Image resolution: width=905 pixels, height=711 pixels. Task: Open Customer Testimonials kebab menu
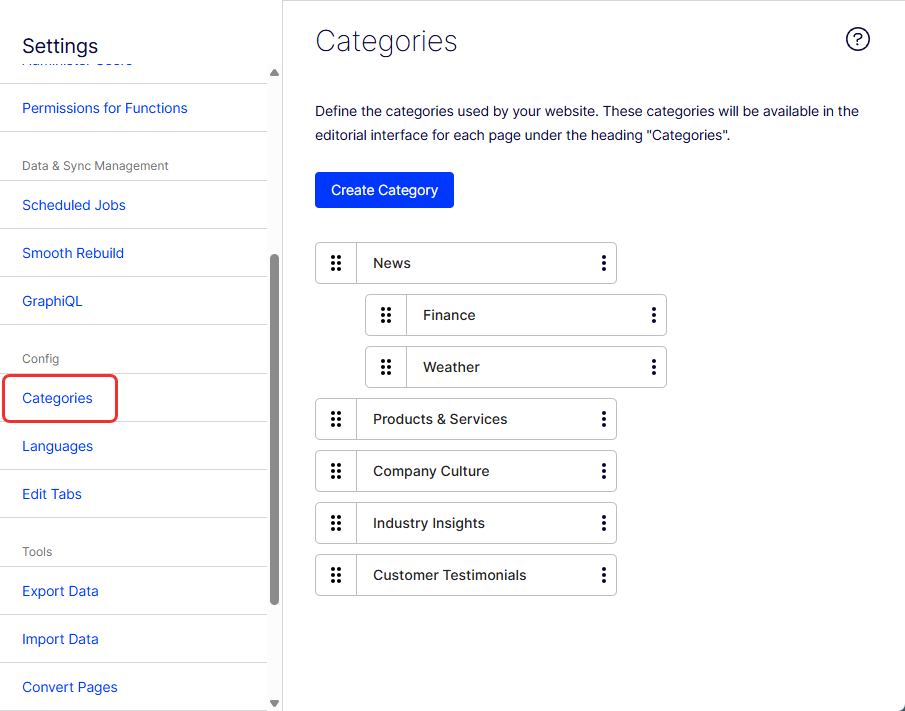[604, 575]
